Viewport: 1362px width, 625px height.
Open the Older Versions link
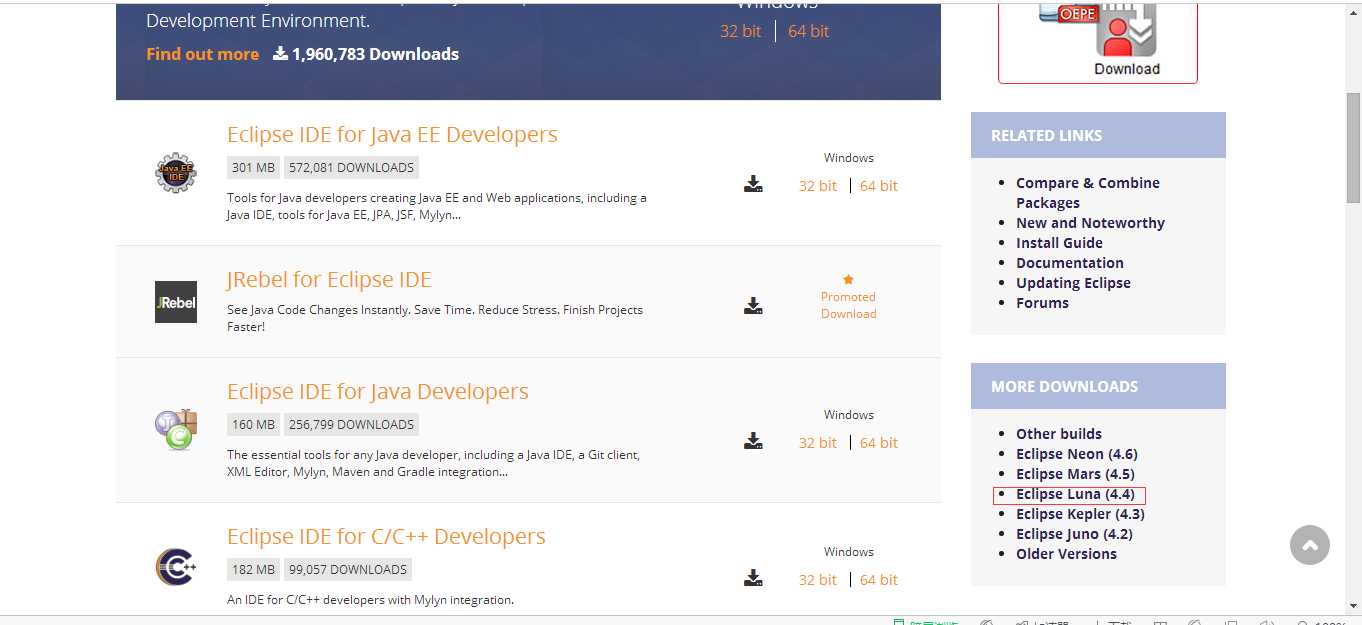point(1066,553)
